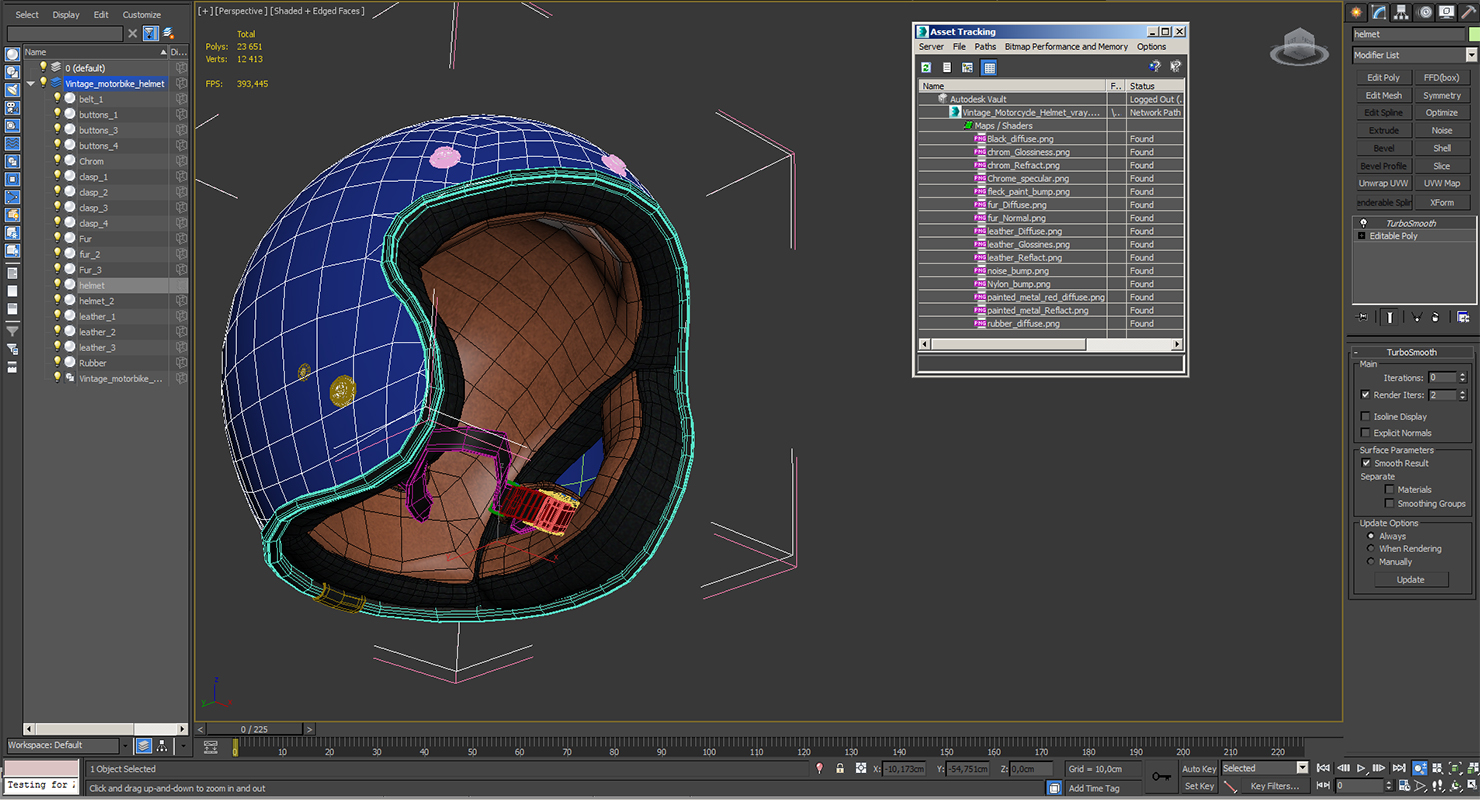Toggle cameras display filter icon
The height and width of the screenshot is (800, 1480).
(x=12, y=108)
